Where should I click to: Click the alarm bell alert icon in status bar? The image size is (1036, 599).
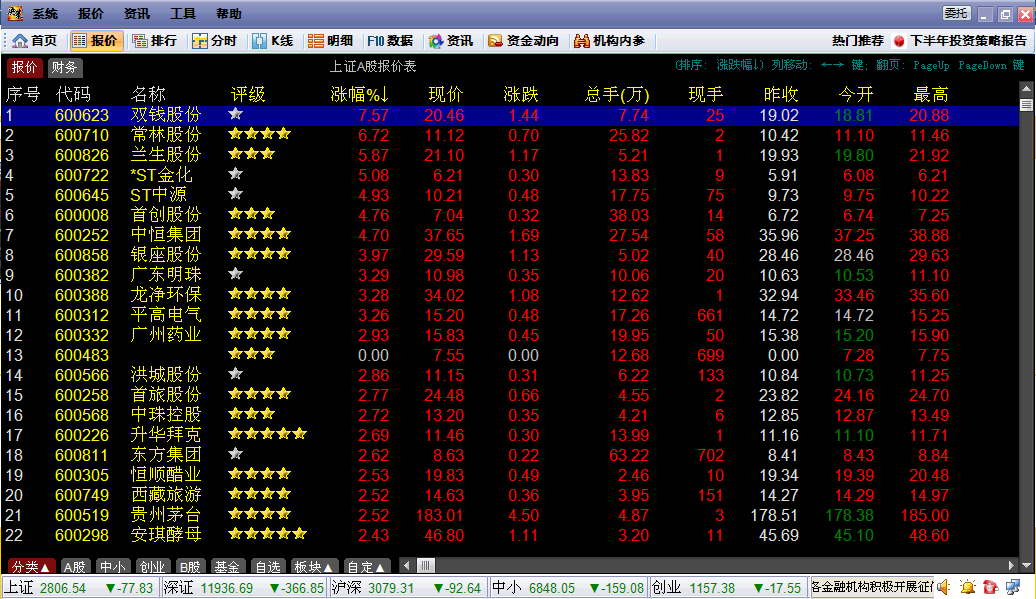(968, 586)
